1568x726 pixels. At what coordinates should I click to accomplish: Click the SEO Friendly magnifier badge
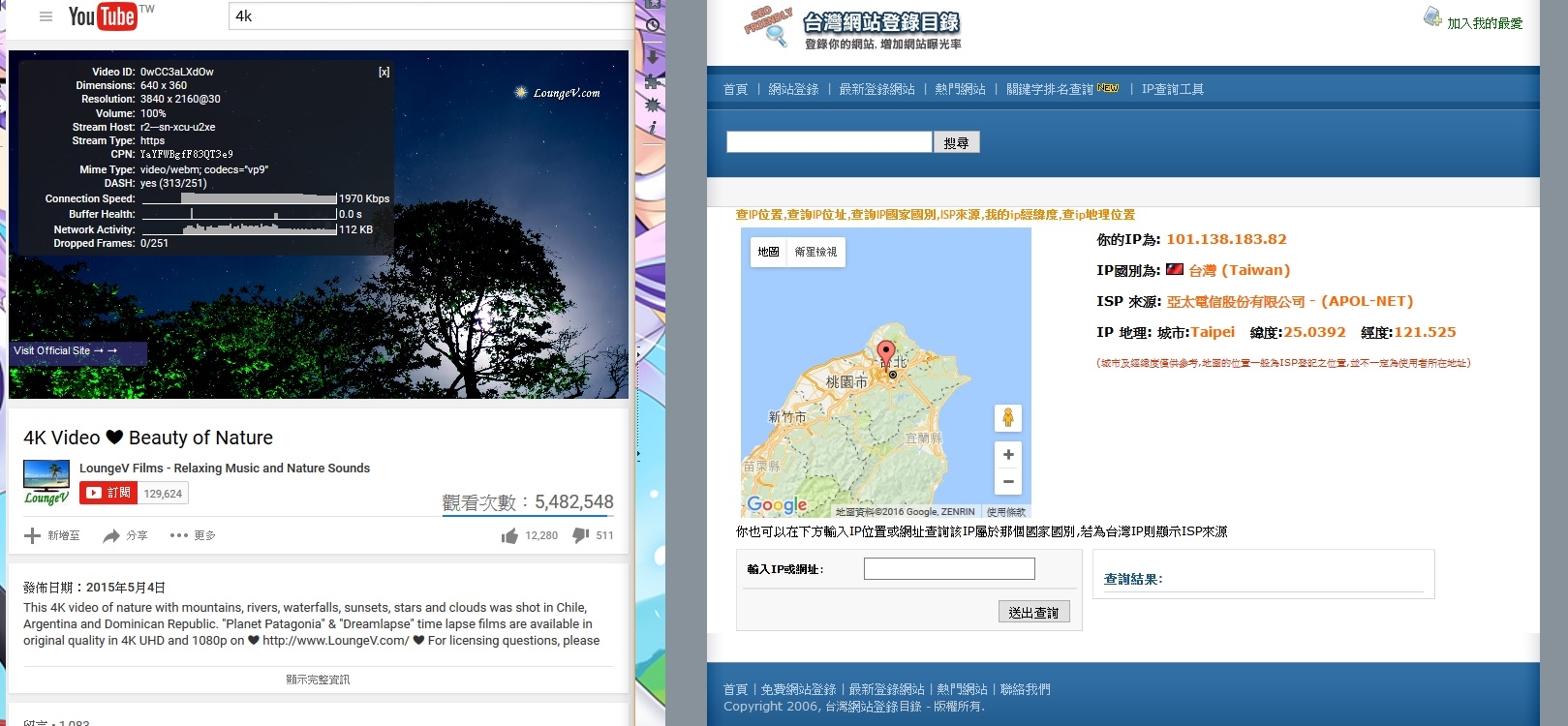tap(770, 27)
